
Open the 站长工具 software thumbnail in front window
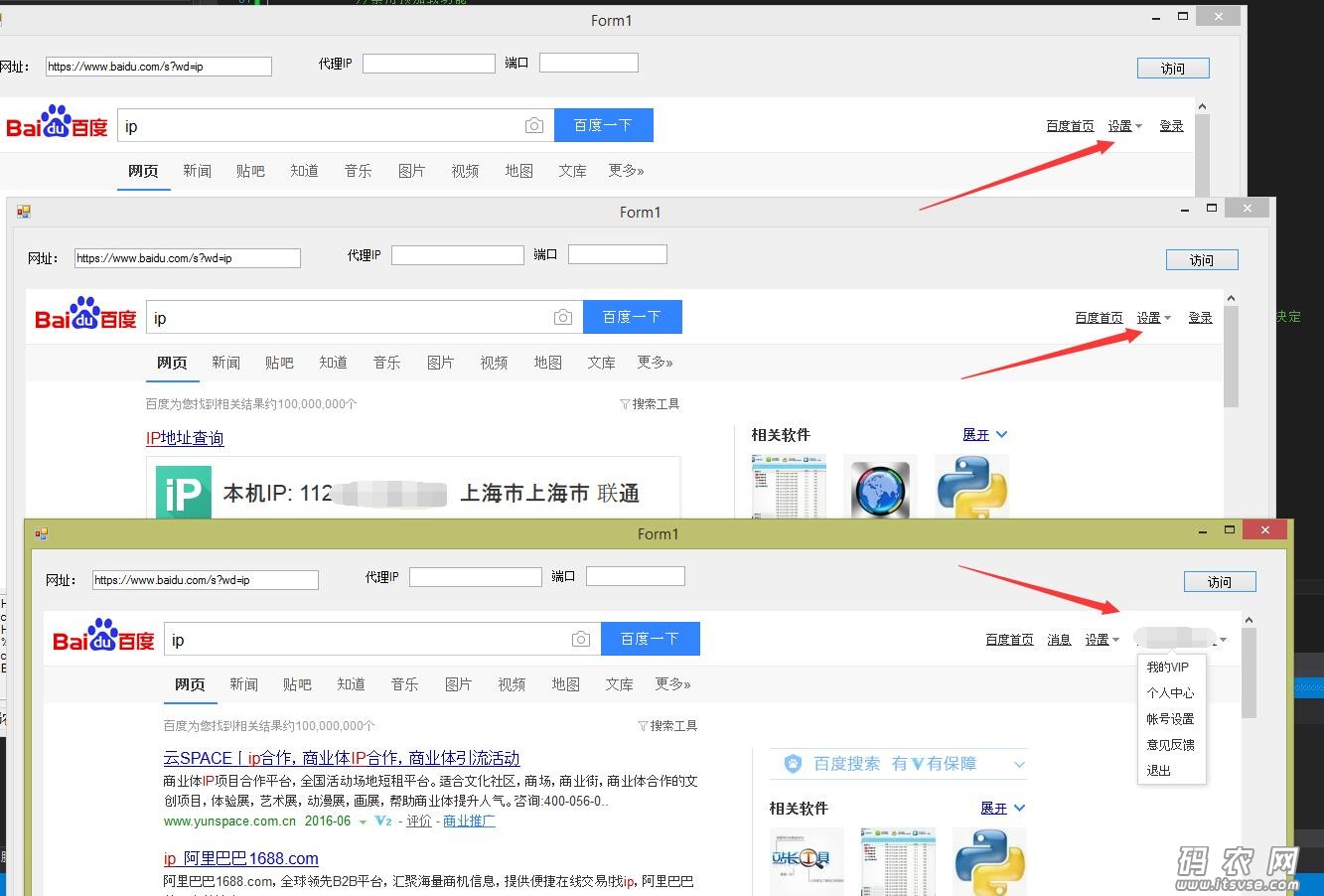click(807, 861)
